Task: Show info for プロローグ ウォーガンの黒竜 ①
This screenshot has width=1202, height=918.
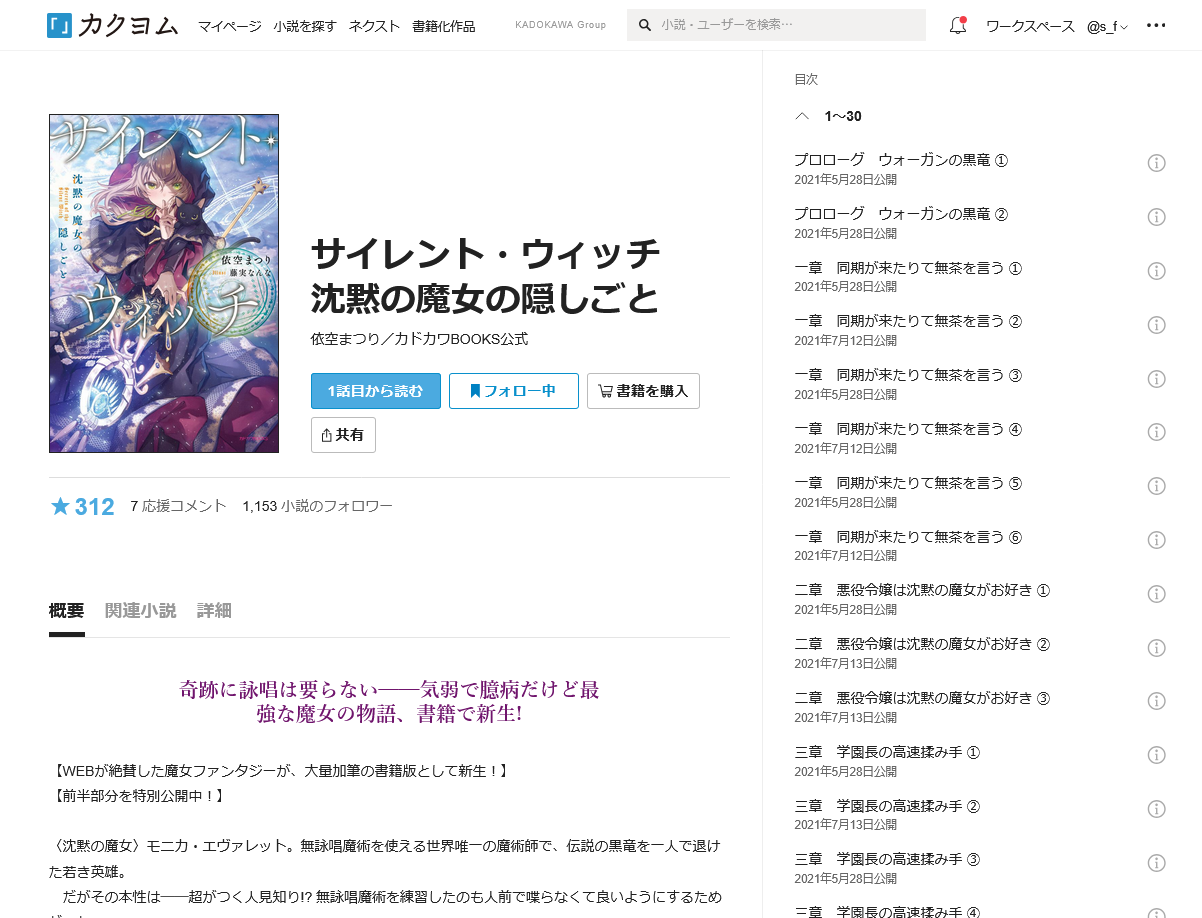Action: pyautogui.click(x=1156, y=163)
